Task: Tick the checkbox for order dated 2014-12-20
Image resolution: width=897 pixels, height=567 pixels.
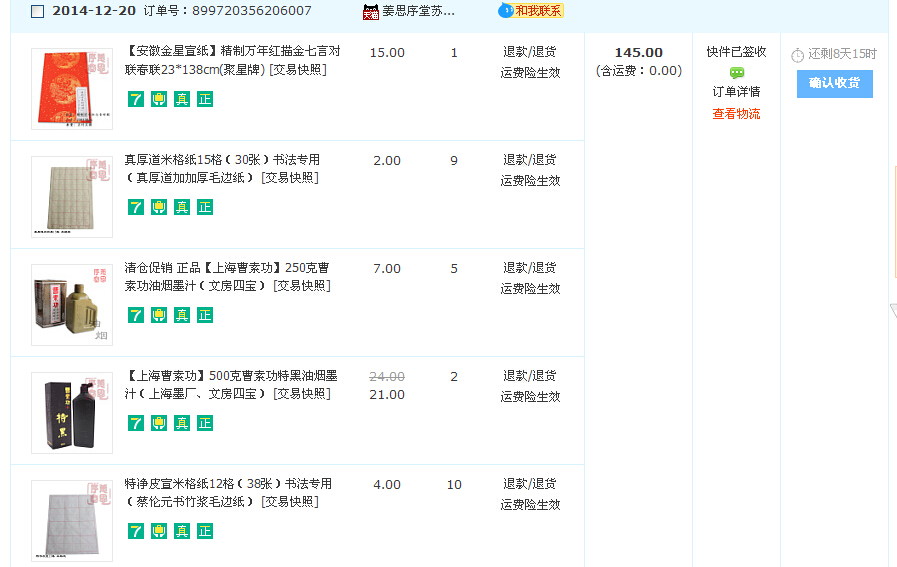Action: coord(37,12)
